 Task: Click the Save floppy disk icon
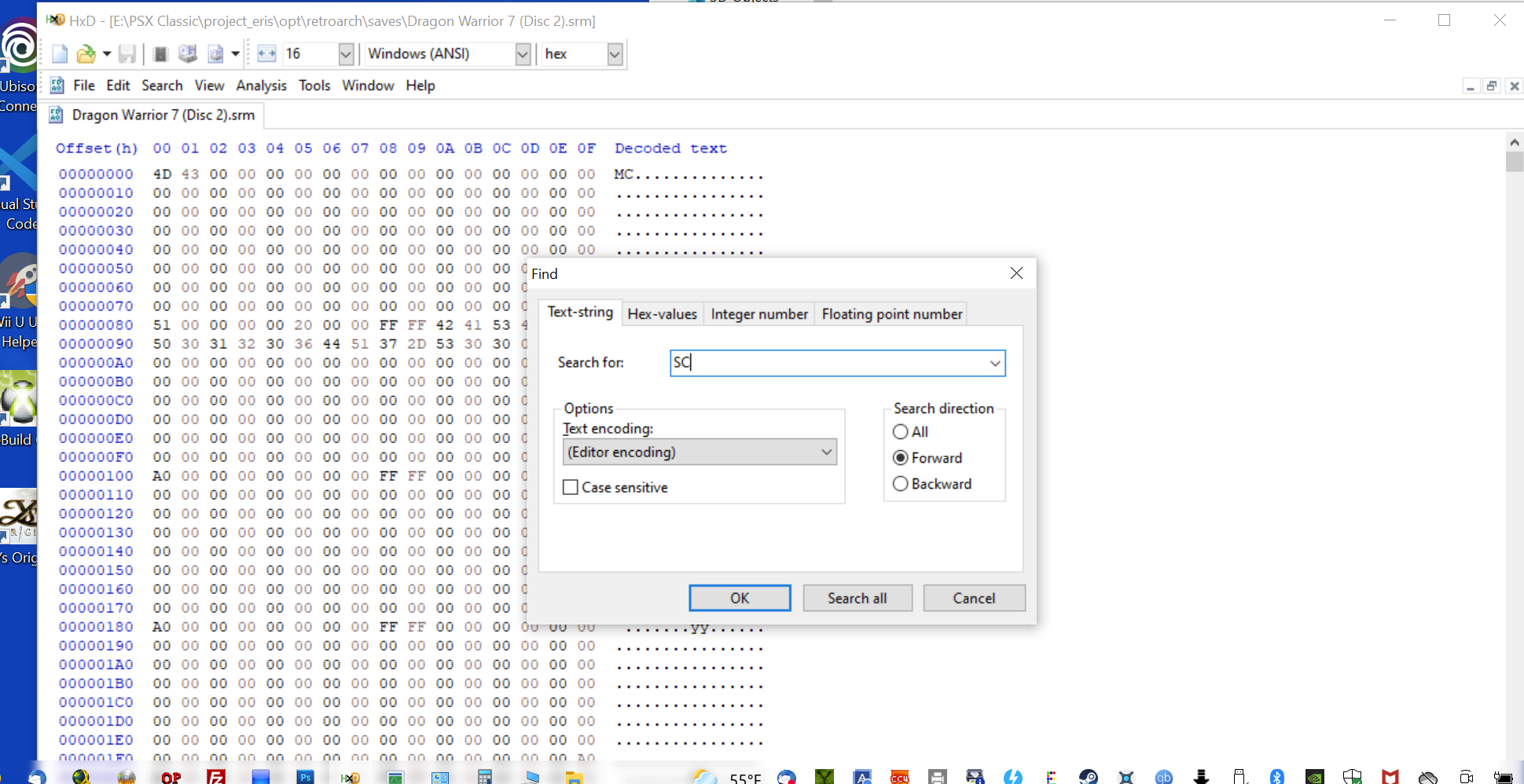pos(127,53)
